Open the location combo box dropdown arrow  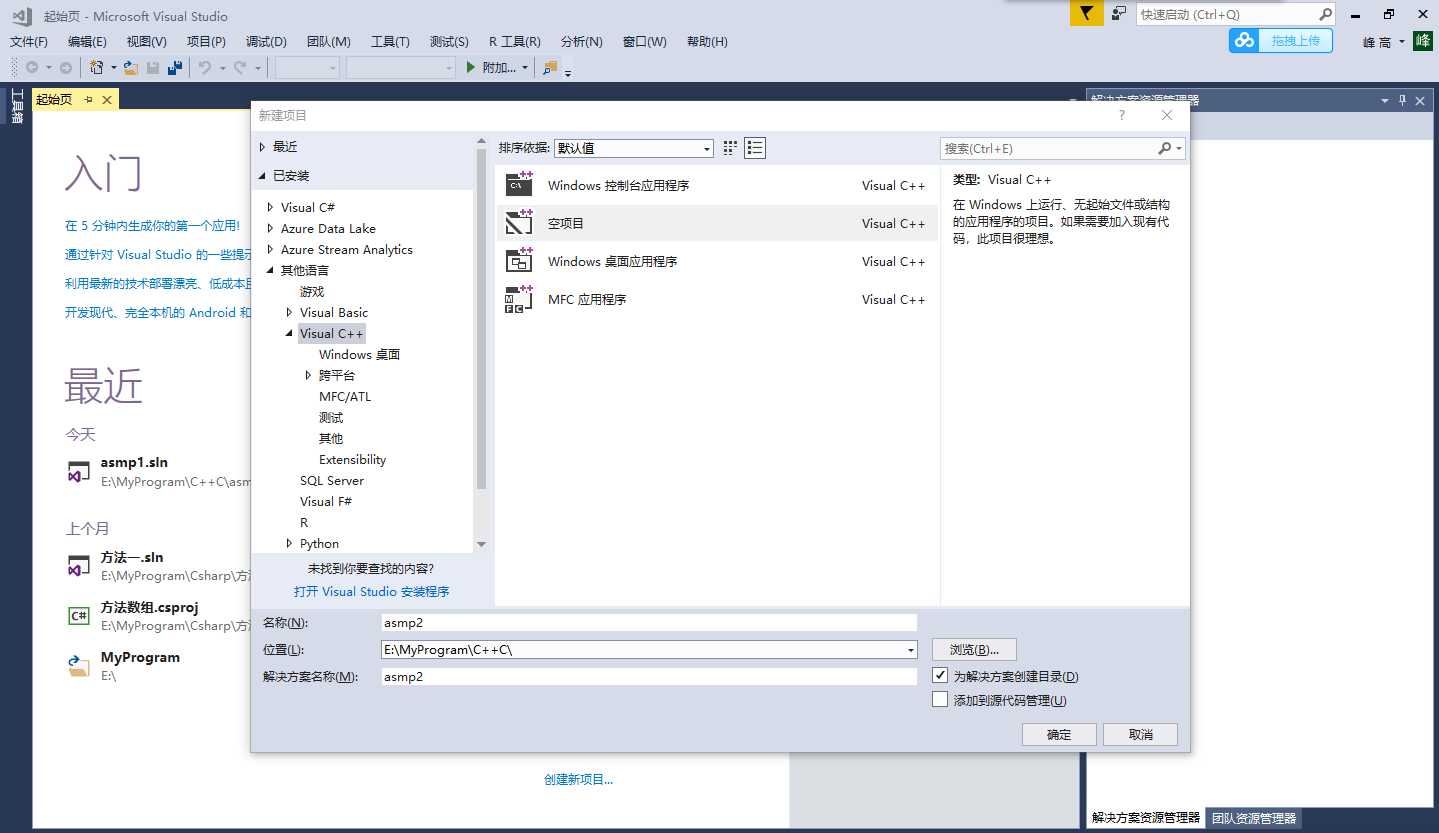point(910,650)
